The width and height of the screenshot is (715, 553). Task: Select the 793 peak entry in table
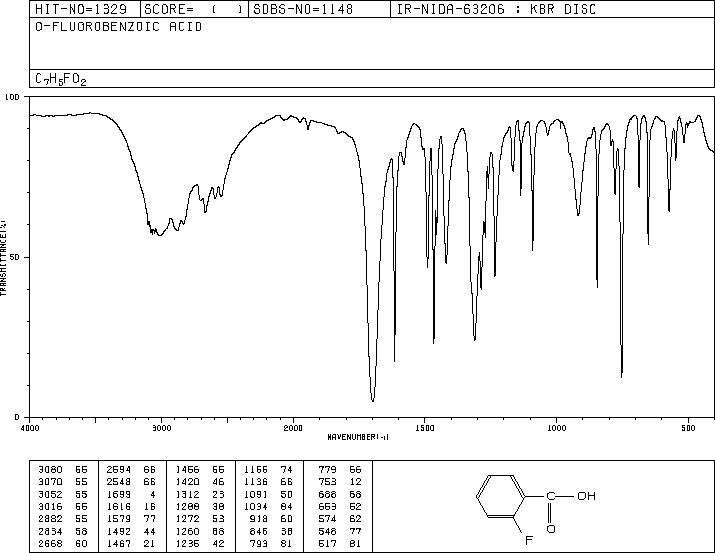(273, 543)
